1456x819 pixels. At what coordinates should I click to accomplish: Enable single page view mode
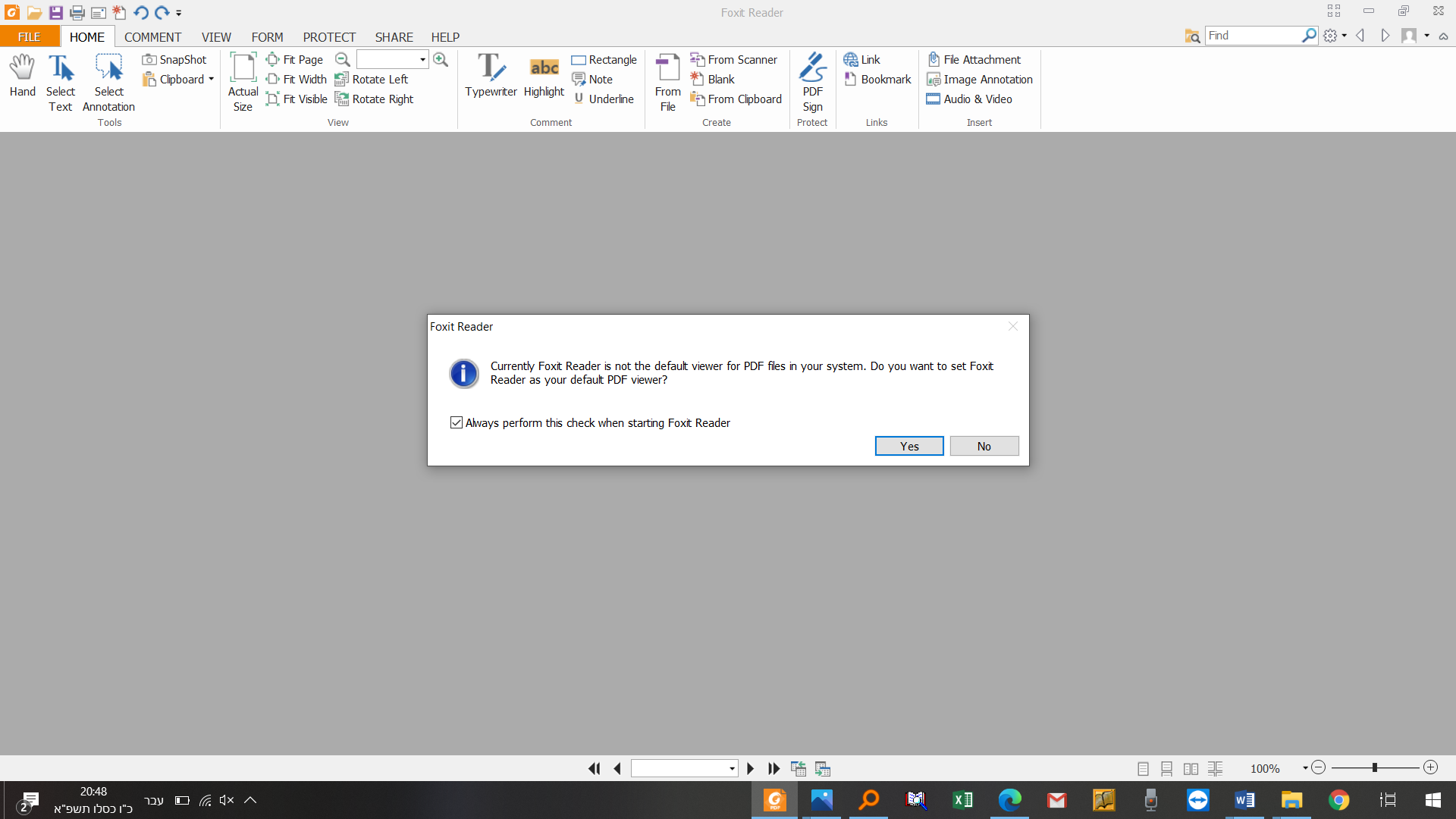pyautogui.click(x=1143, y=768)
